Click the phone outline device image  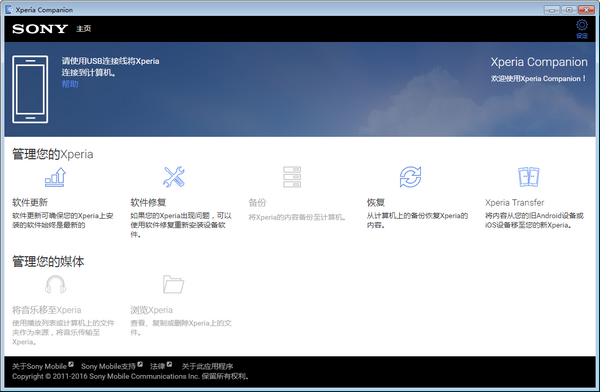point(30,89)
